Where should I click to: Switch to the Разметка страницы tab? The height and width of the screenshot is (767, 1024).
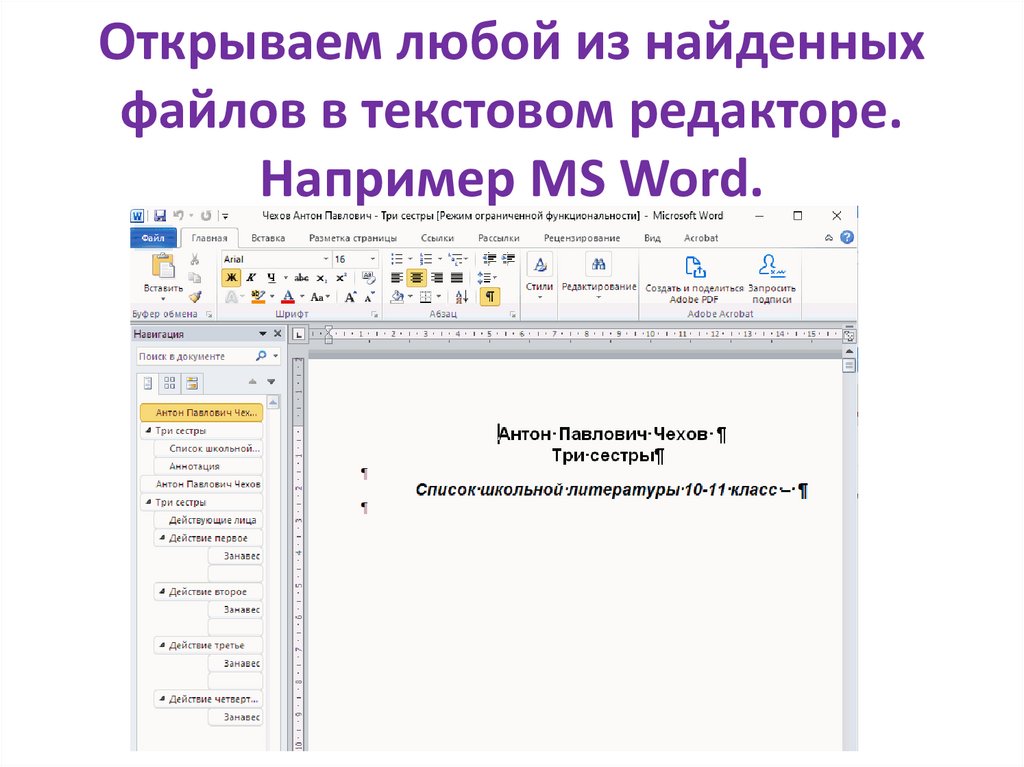pyautogui.click(x=353, y=238)
